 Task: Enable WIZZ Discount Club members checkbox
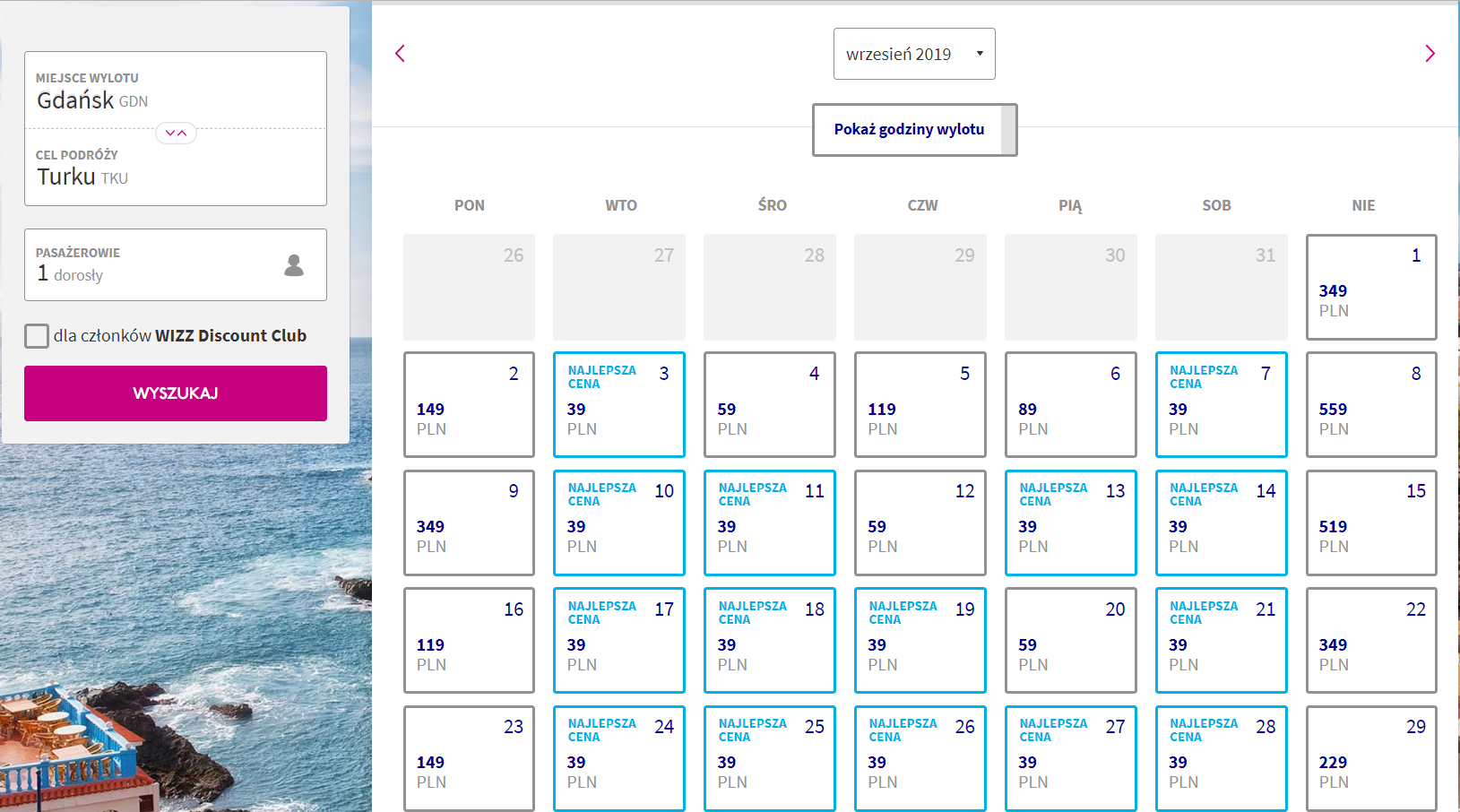(37, 336)
